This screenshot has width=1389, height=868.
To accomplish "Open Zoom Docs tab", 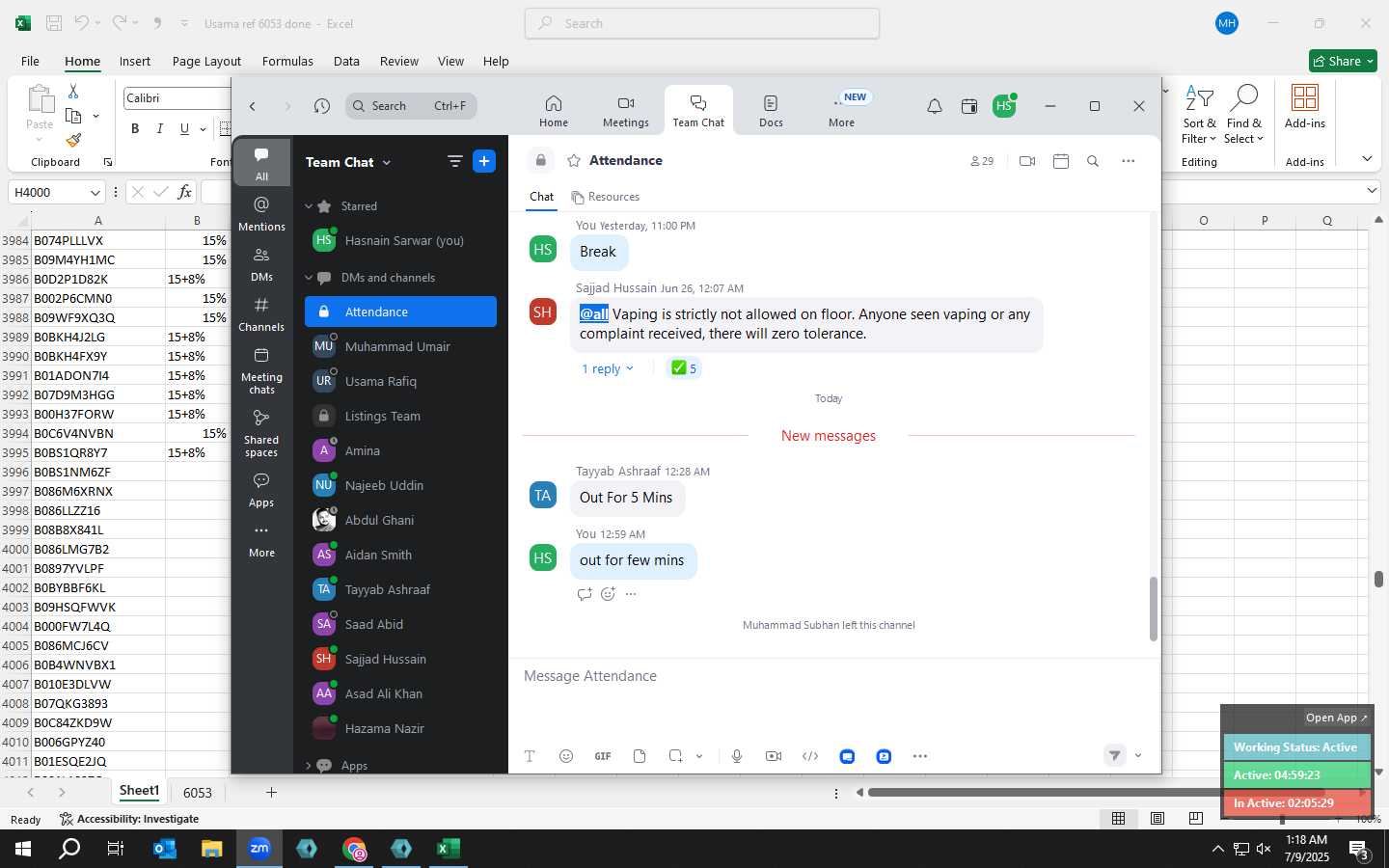I will pyautogui.click(x=771, y=111).
